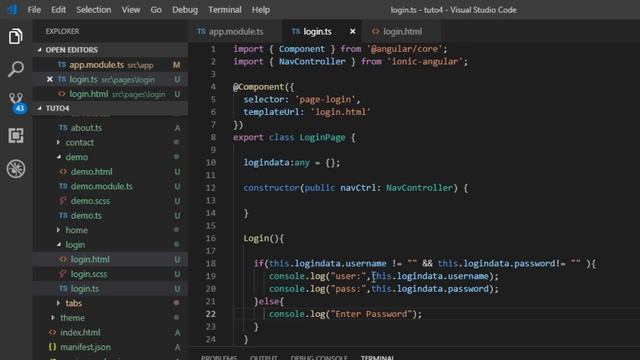The width and height of the screenshot is (640, 360).
Task: Close the login.ts editor tab
Action: [353, 31]
